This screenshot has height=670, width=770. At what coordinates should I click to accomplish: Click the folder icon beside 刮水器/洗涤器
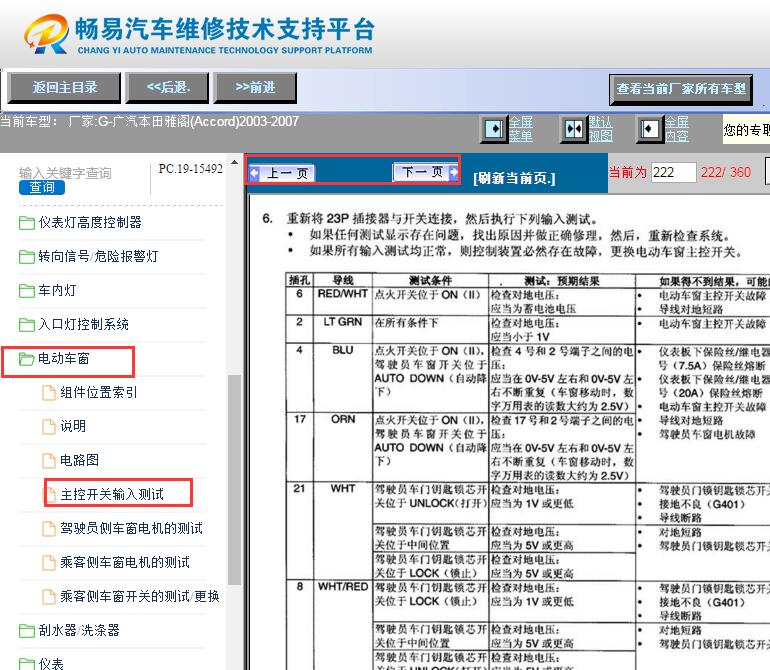(x=27, y=631)
